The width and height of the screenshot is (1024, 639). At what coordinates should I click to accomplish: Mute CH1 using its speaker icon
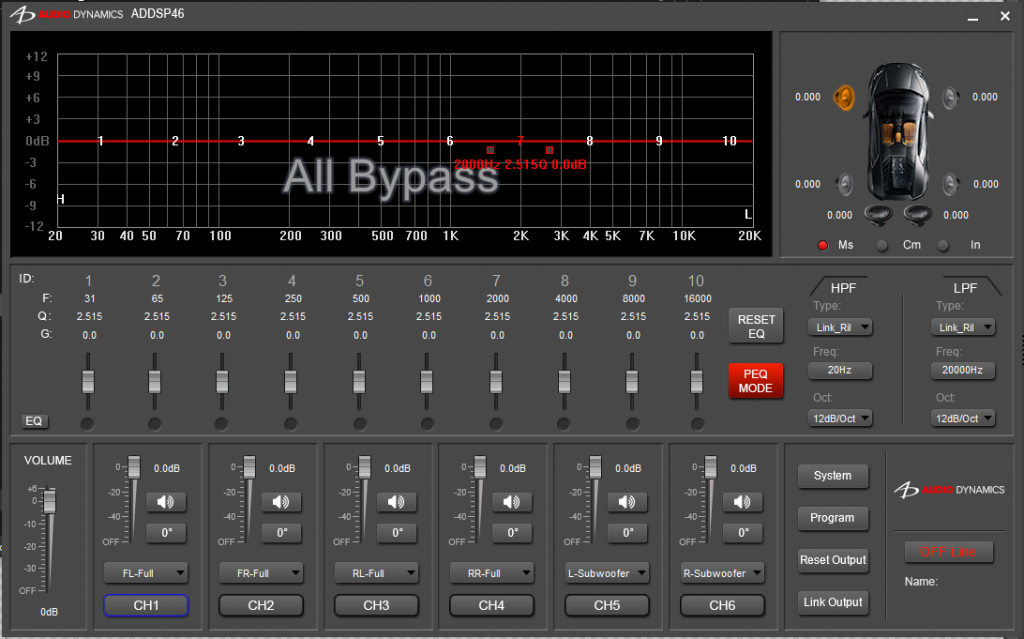[166, 502]
